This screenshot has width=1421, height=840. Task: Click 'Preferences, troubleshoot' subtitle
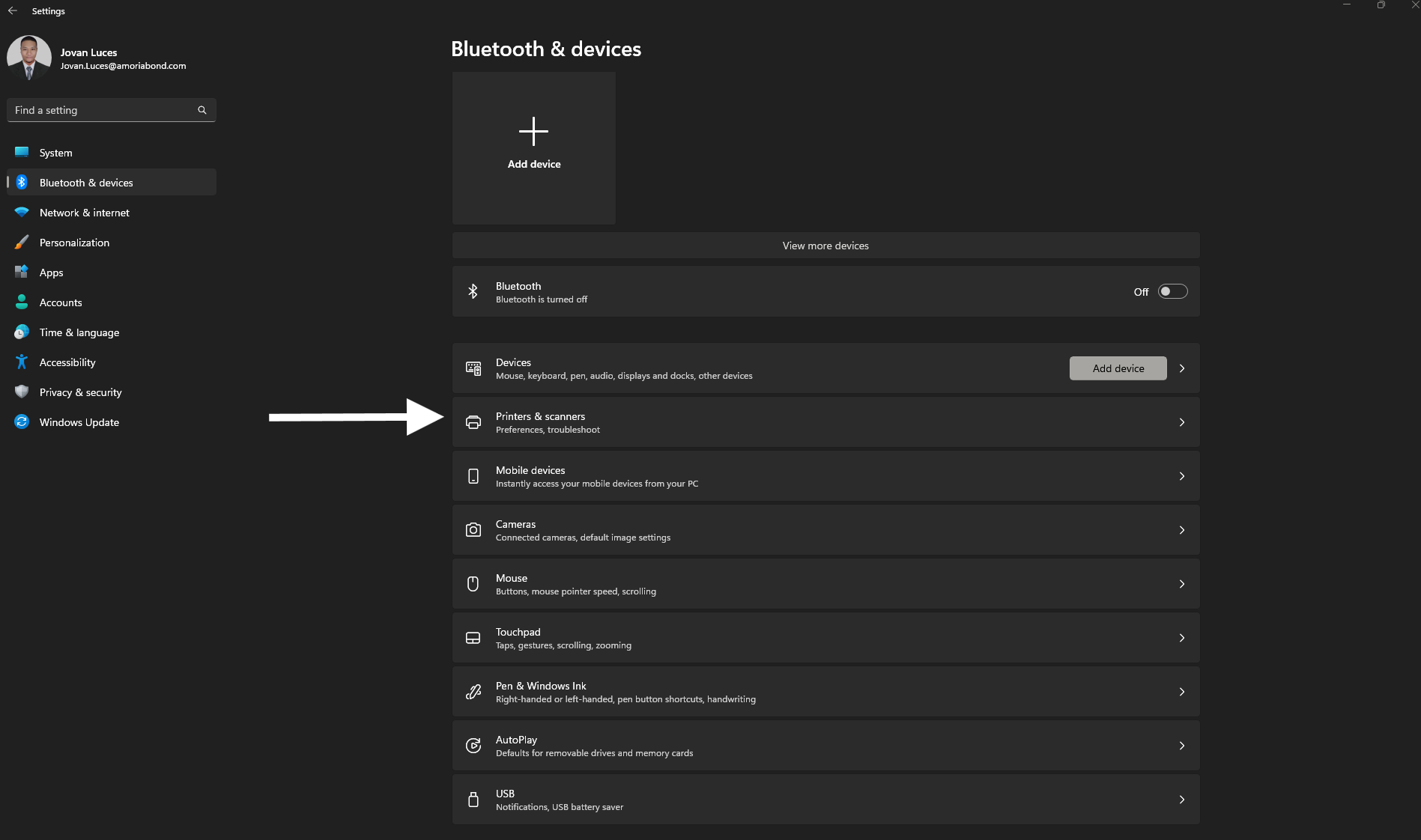point(548,430)
